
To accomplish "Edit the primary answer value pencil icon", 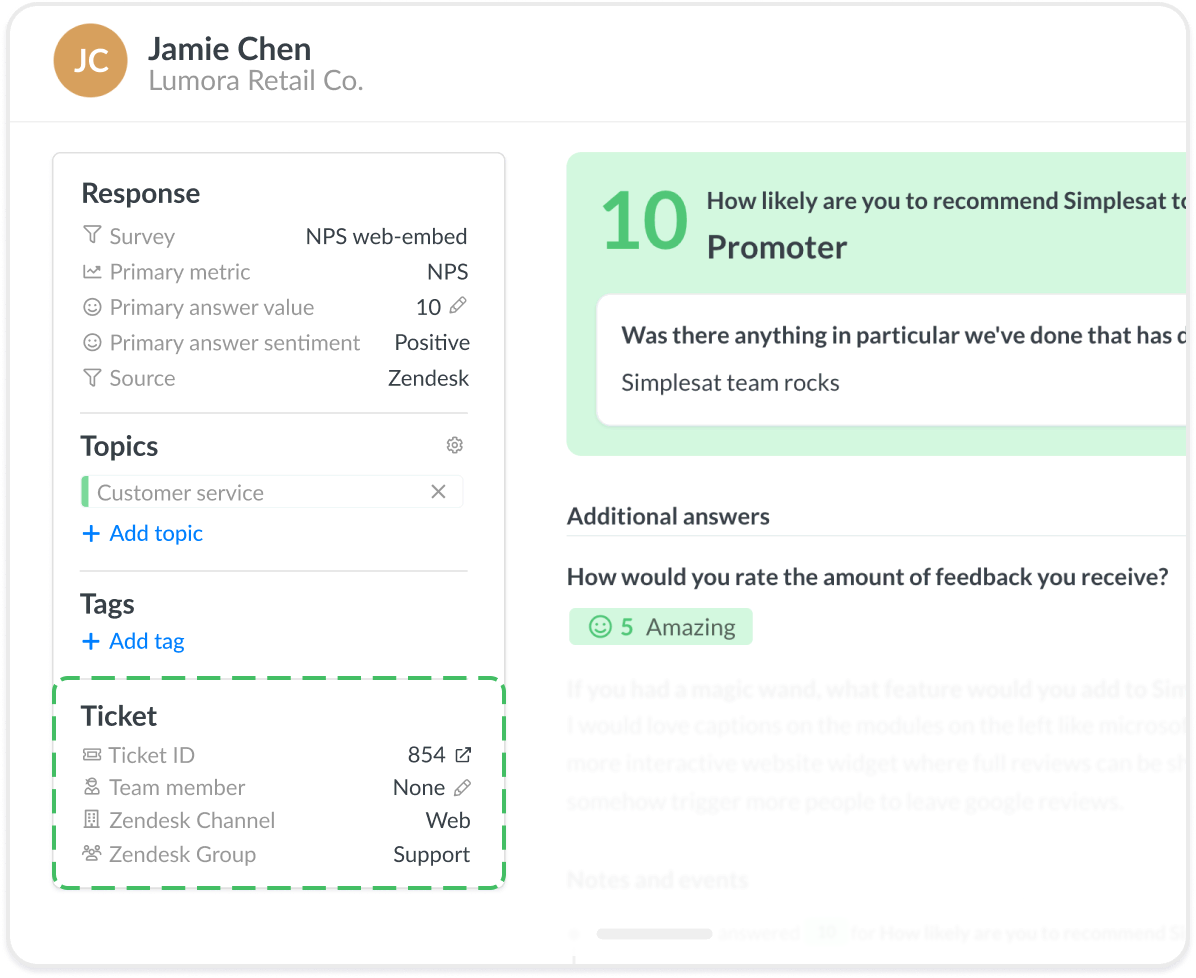I will pos(458,306).
